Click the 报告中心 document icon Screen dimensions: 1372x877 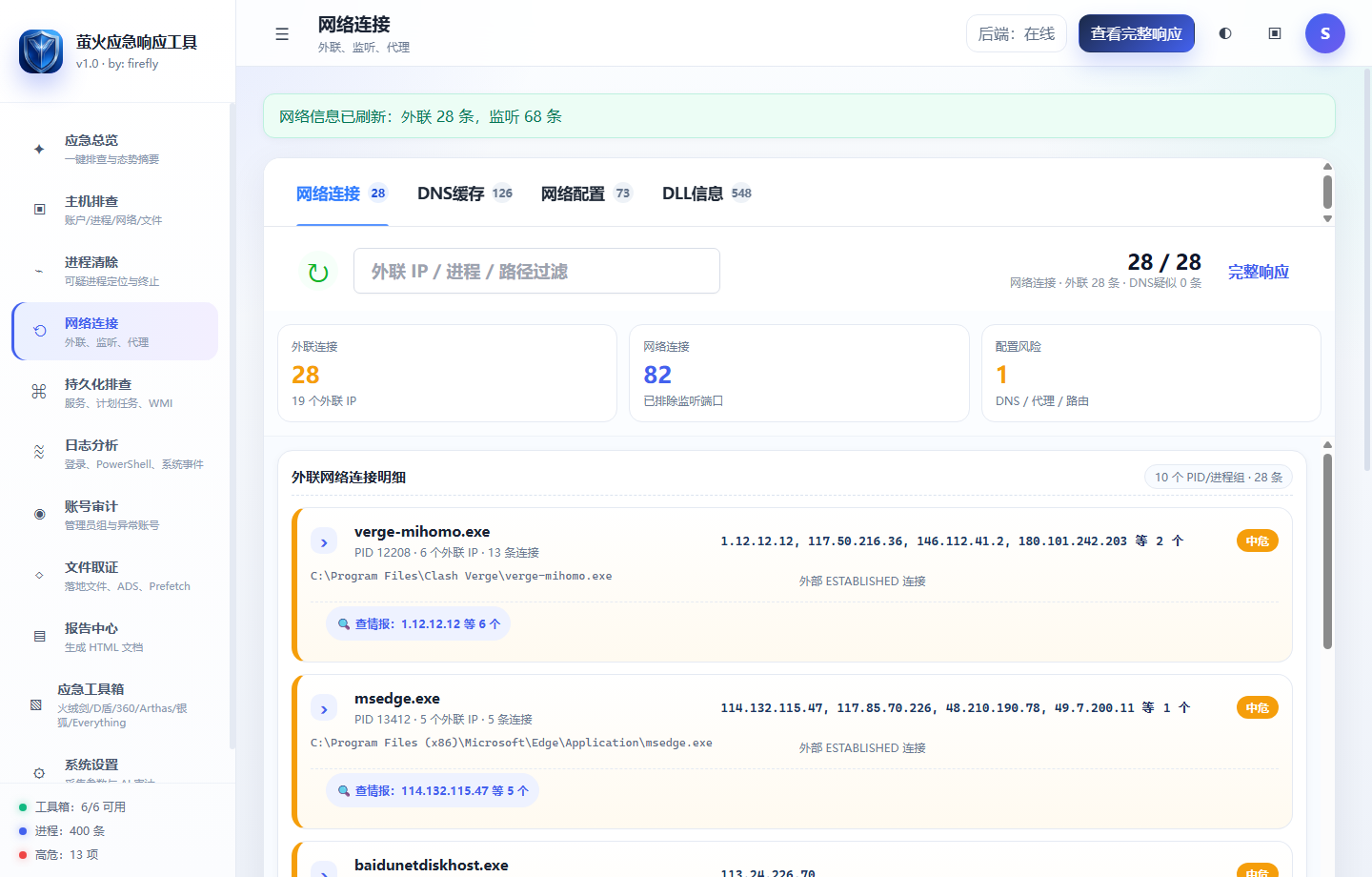pyautogui.click(x=39, y=636)
